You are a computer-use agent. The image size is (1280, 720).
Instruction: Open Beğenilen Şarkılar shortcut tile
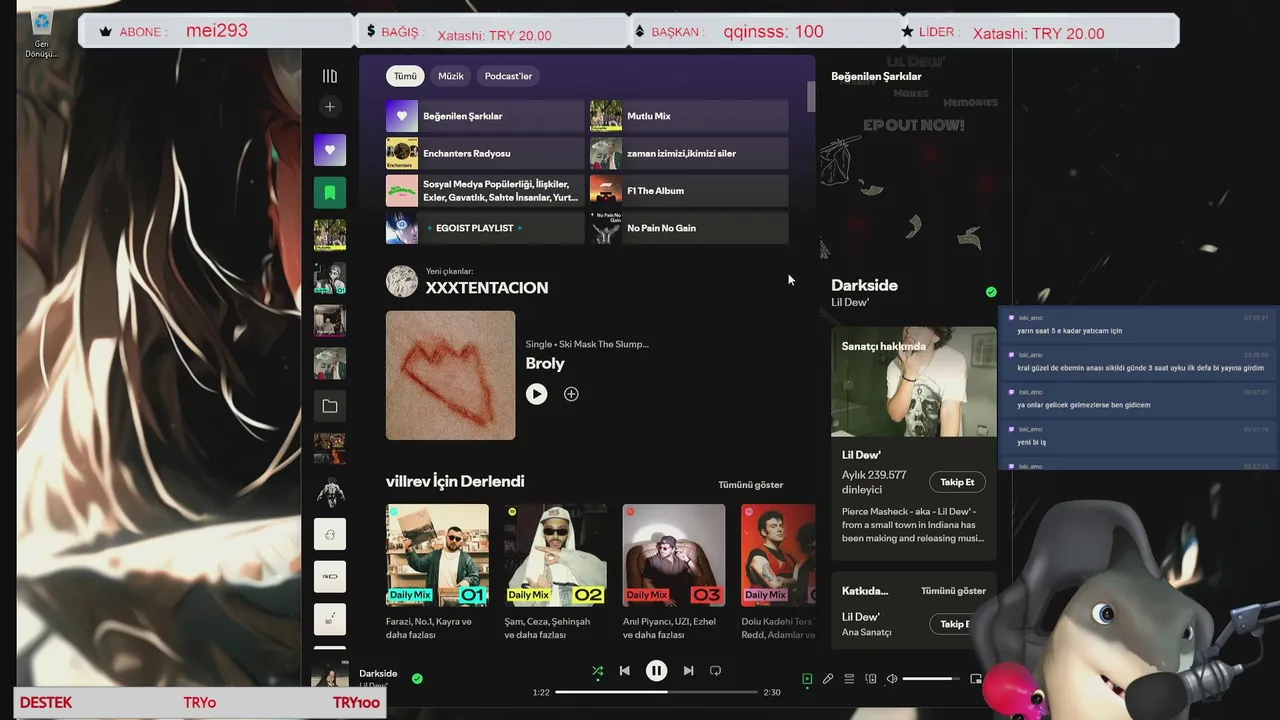485,116
